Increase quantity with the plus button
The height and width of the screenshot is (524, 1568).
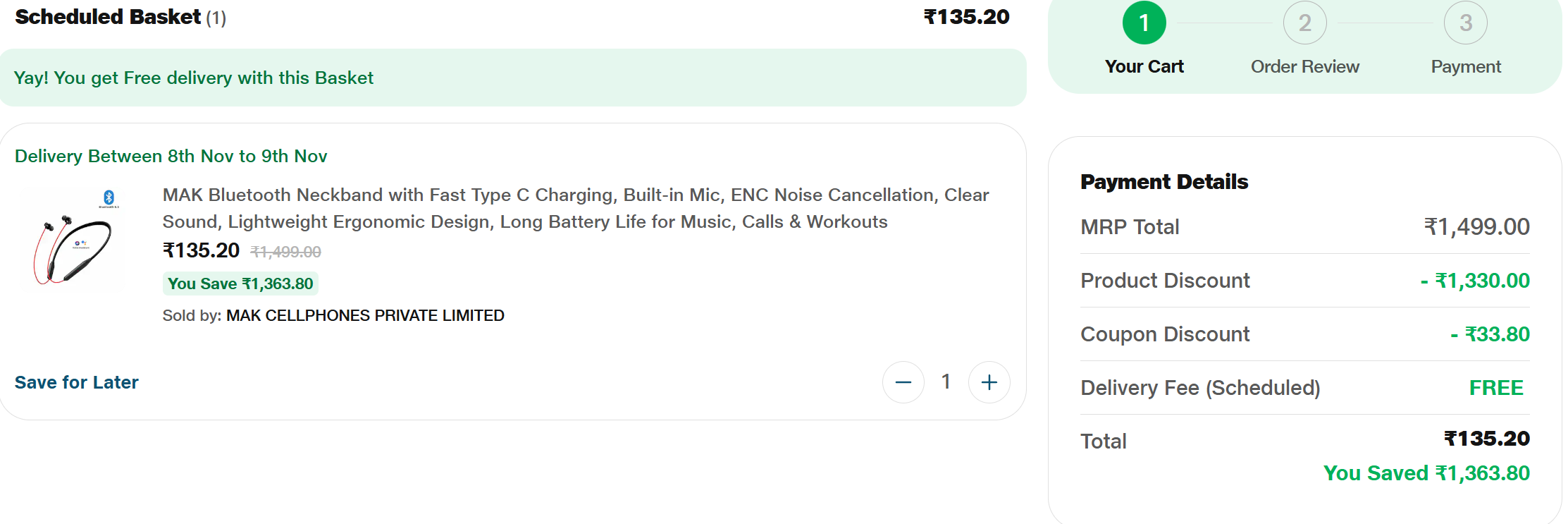989,382
